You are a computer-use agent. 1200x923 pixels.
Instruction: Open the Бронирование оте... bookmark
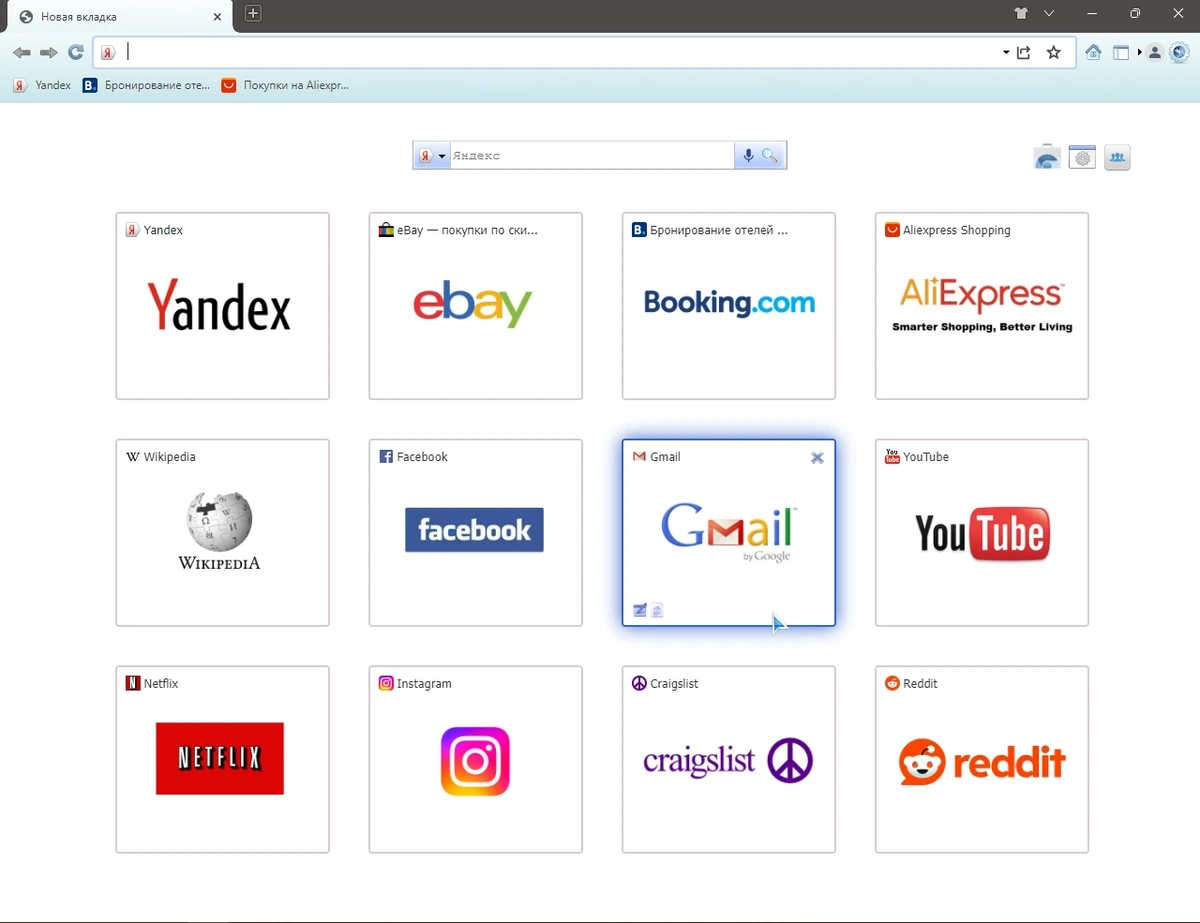click(147, 85)
